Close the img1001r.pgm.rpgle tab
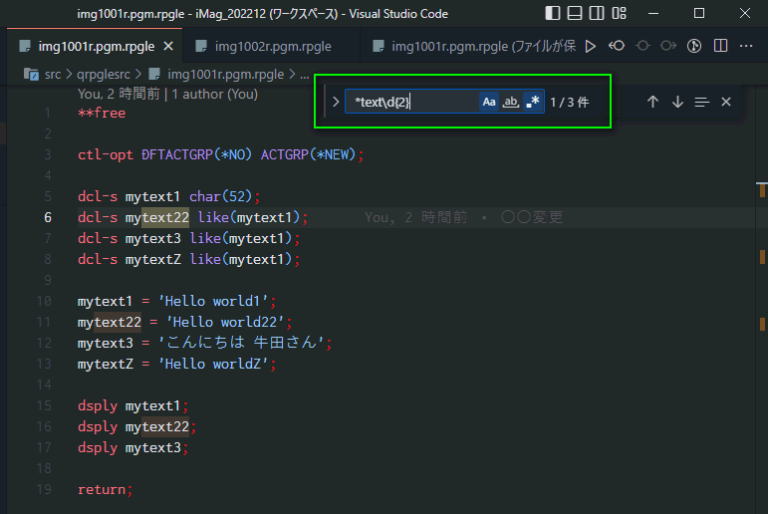 pyautogui.click(x=168, y=46)
